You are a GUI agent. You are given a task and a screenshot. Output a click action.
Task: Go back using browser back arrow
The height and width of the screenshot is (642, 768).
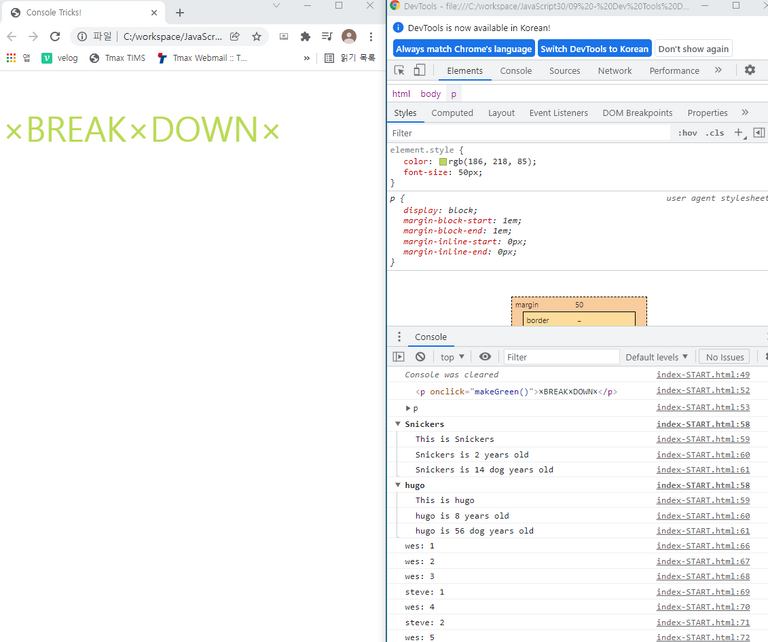coord(12,36)
